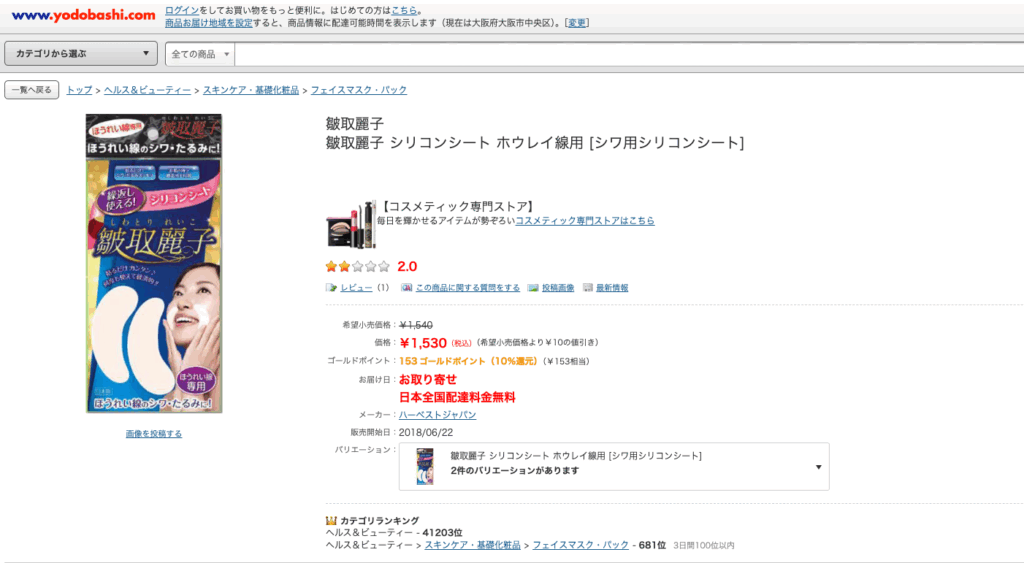The height and width of the screenshot is (563, 1024).
Task: Click 2件のバリエーションがあります text
Action: [x=515, y=470]
